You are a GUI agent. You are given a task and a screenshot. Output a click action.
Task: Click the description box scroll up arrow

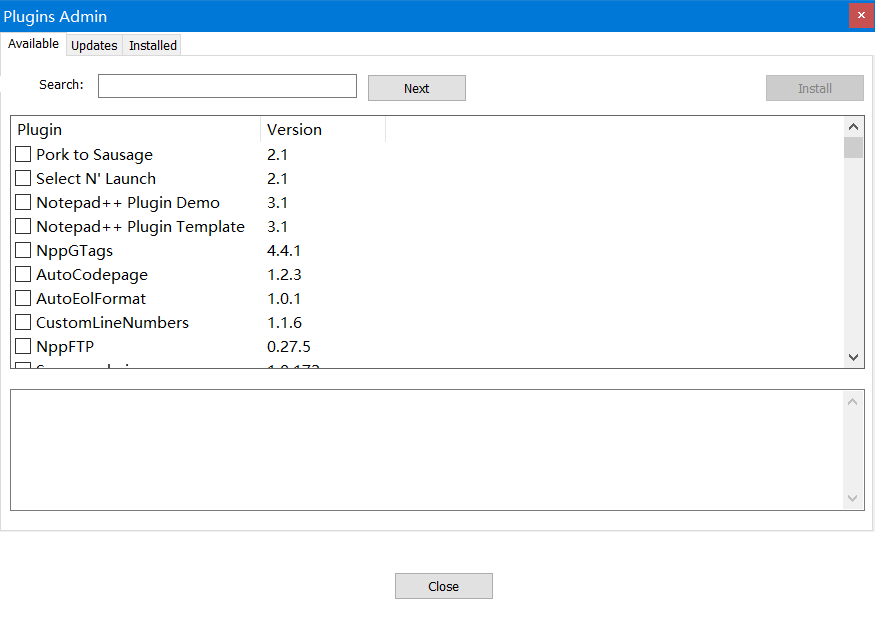[853, 402]
